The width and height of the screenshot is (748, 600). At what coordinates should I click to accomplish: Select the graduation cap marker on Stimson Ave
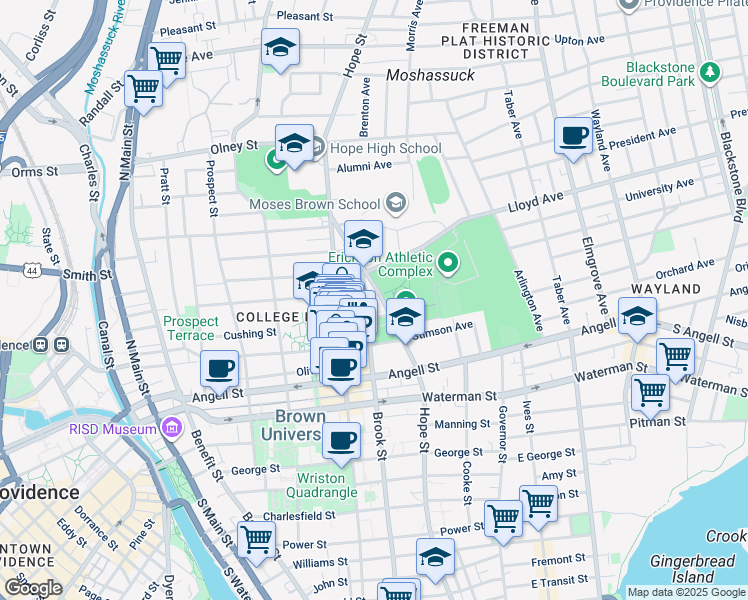[x=405, y=317]
